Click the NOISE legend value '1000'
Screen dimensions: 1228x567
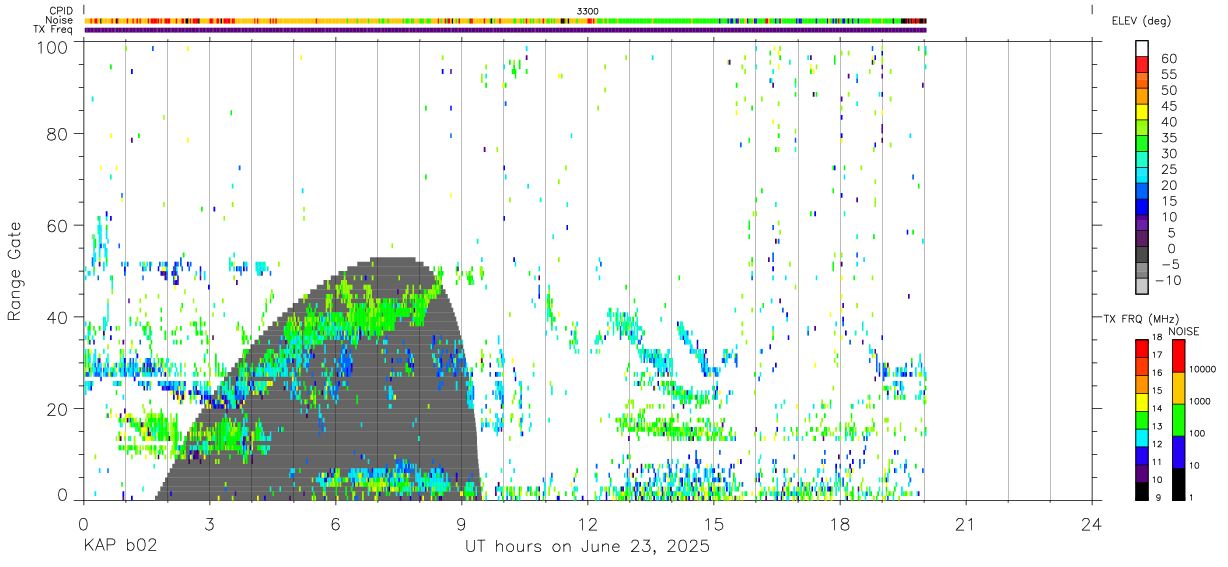click(x=1199, y=402)
